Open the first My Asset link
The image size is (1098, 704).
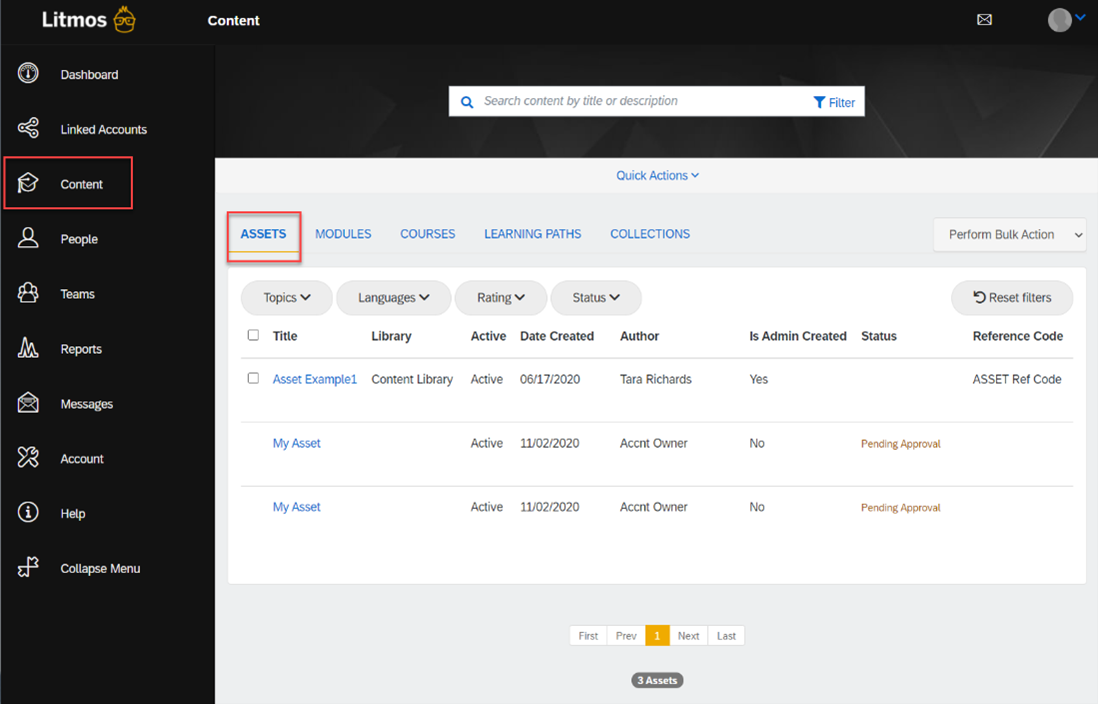pyautogui.click(x=296, y=443)
